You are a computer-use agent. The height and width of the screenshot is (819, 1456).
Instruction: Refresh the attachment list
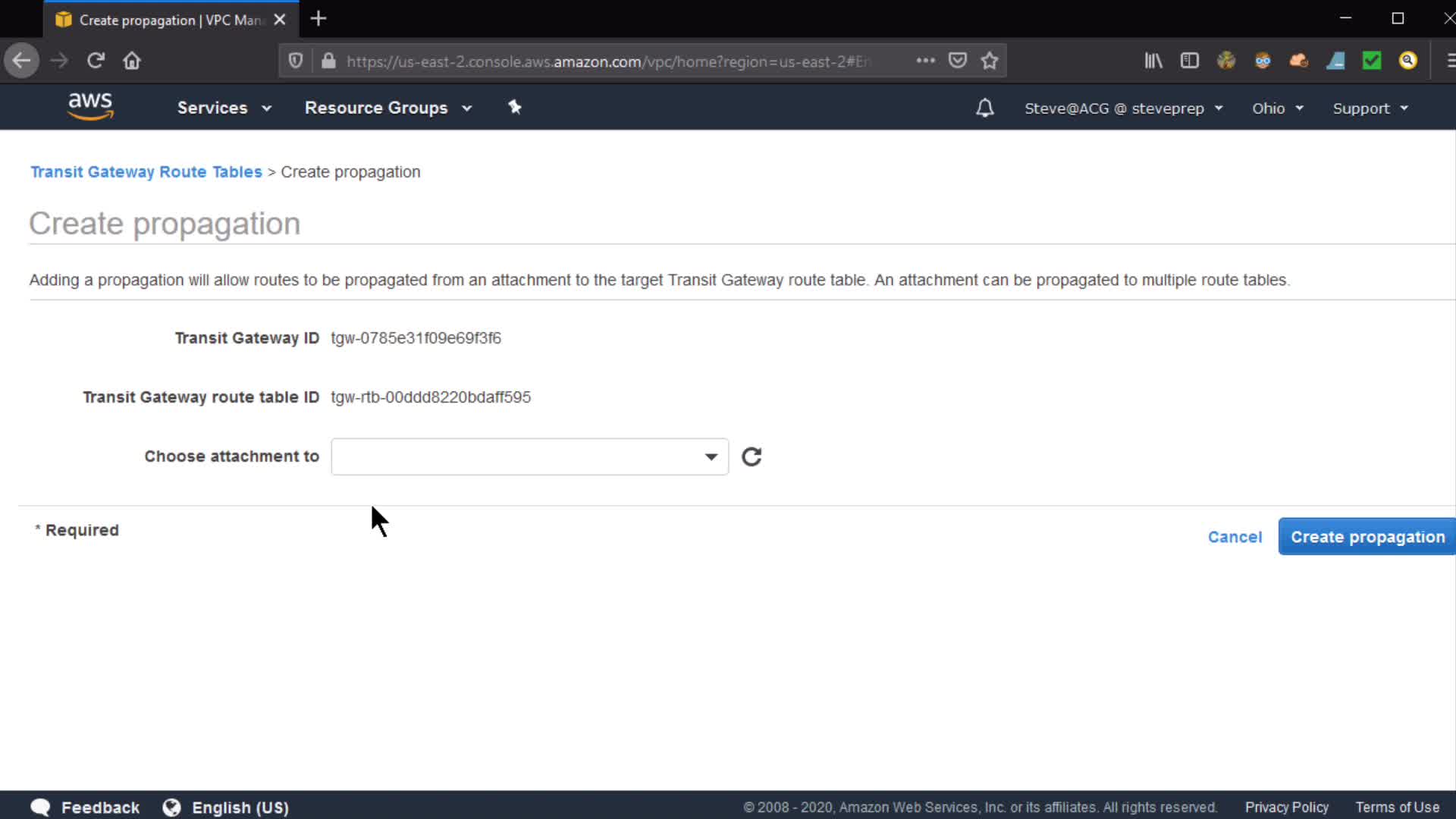point(752,457)
